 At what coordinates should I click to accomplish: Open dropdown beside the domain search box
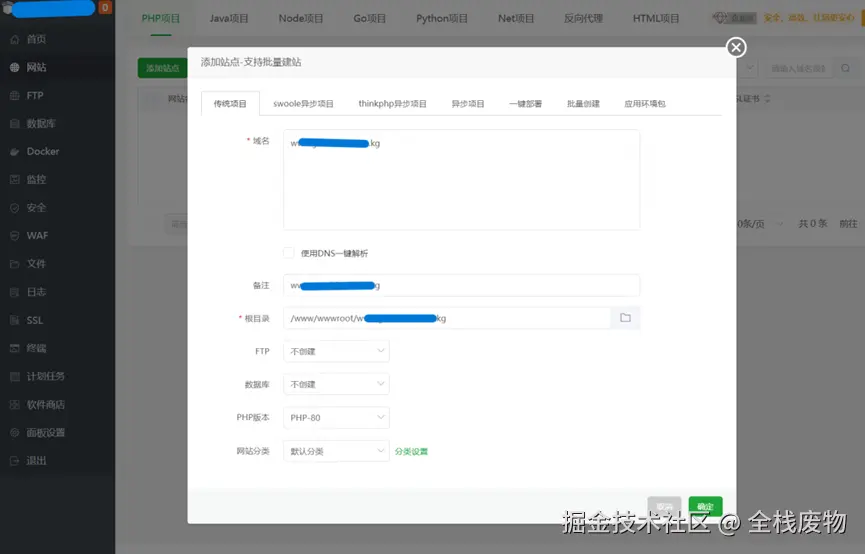749,68
